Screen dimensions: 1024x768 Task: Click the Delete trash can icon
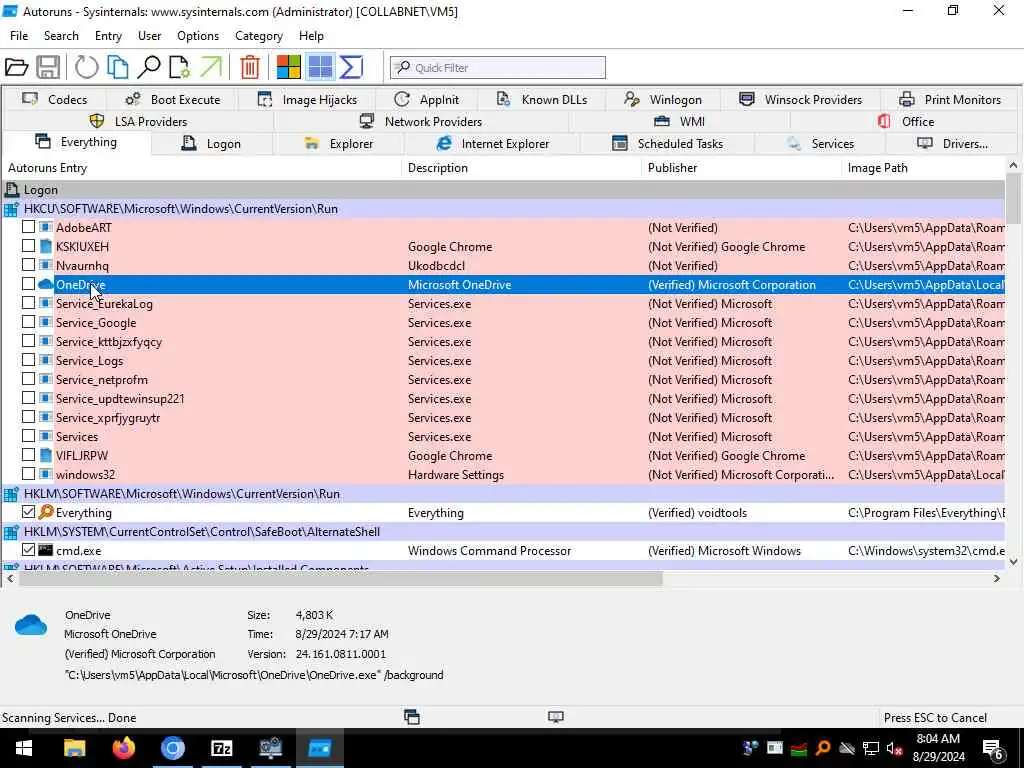(249, 67)
